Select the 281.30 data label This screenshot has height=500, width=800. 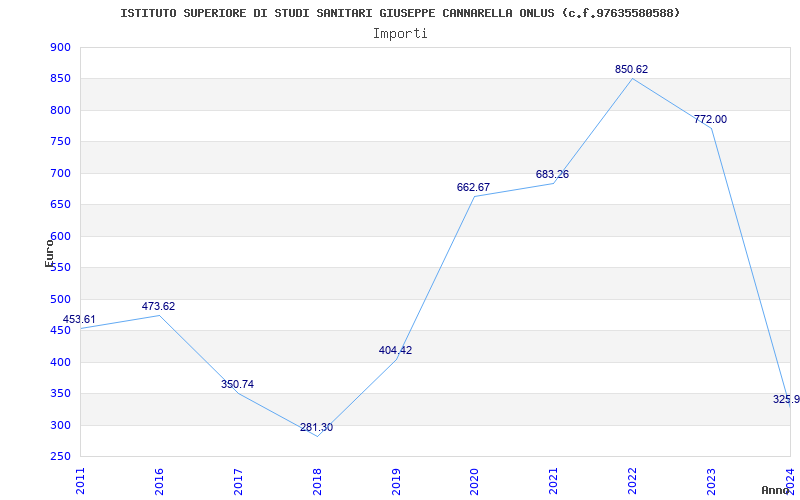click(x=316, y=428)
